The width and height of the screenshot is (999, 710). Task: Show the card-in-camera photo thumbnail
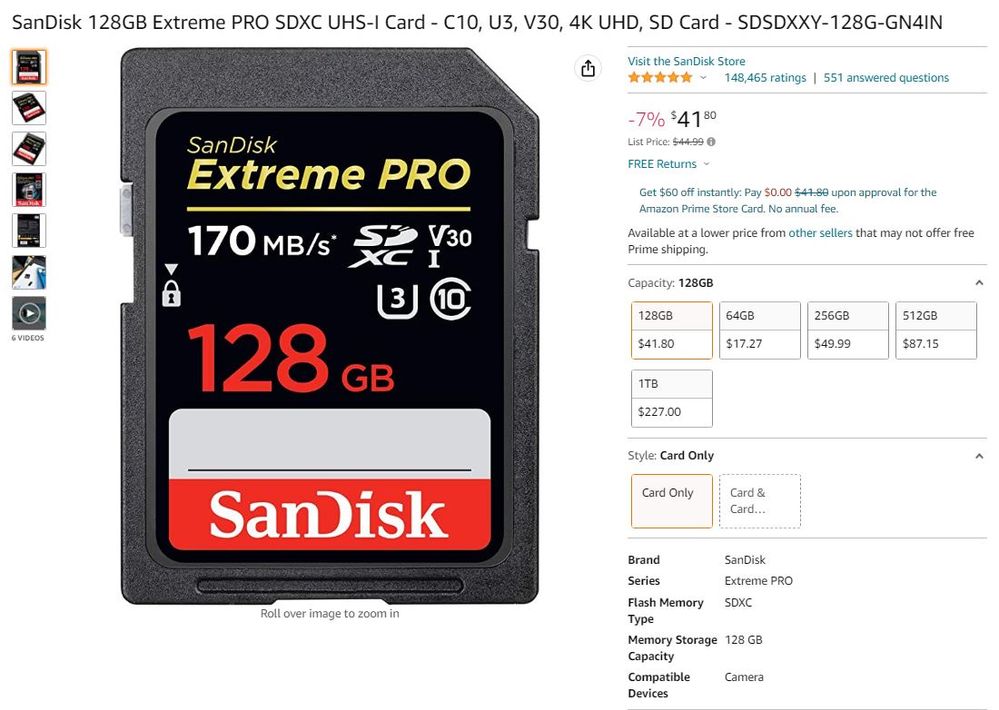(29, 272)
